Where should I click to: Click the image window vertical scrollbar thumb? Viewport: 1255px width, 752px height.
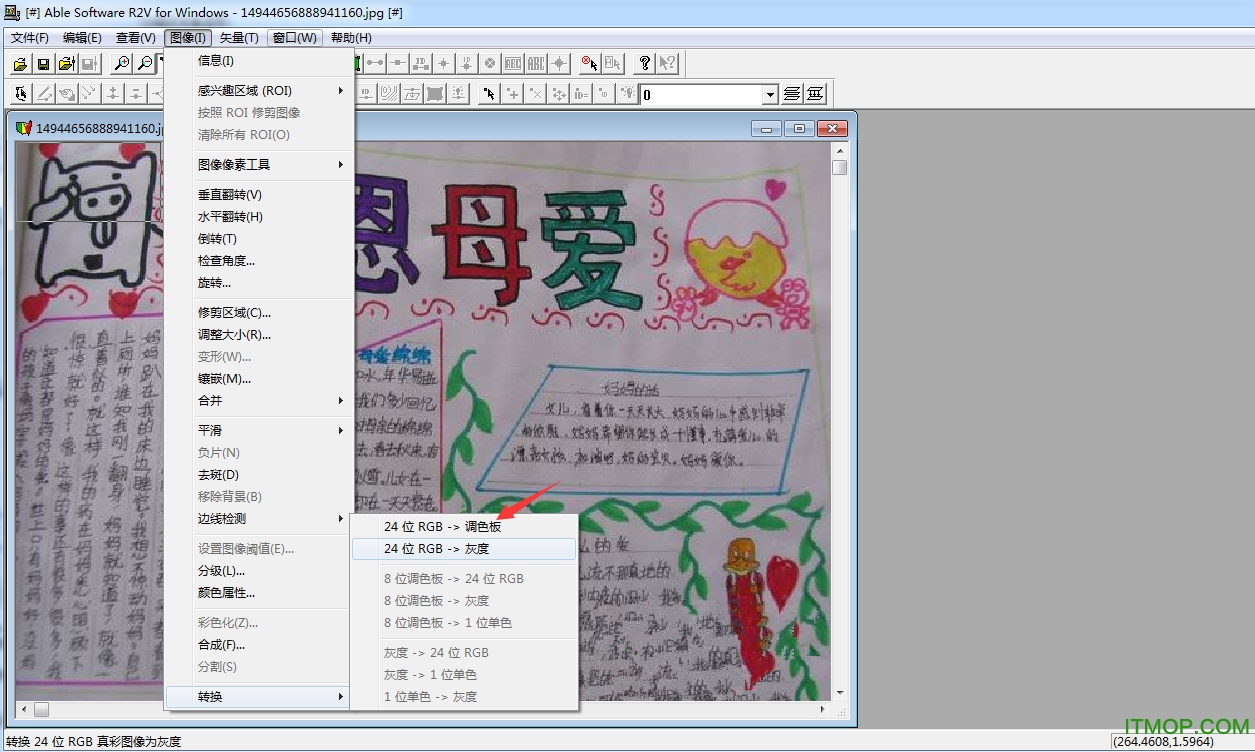(840, 168)
